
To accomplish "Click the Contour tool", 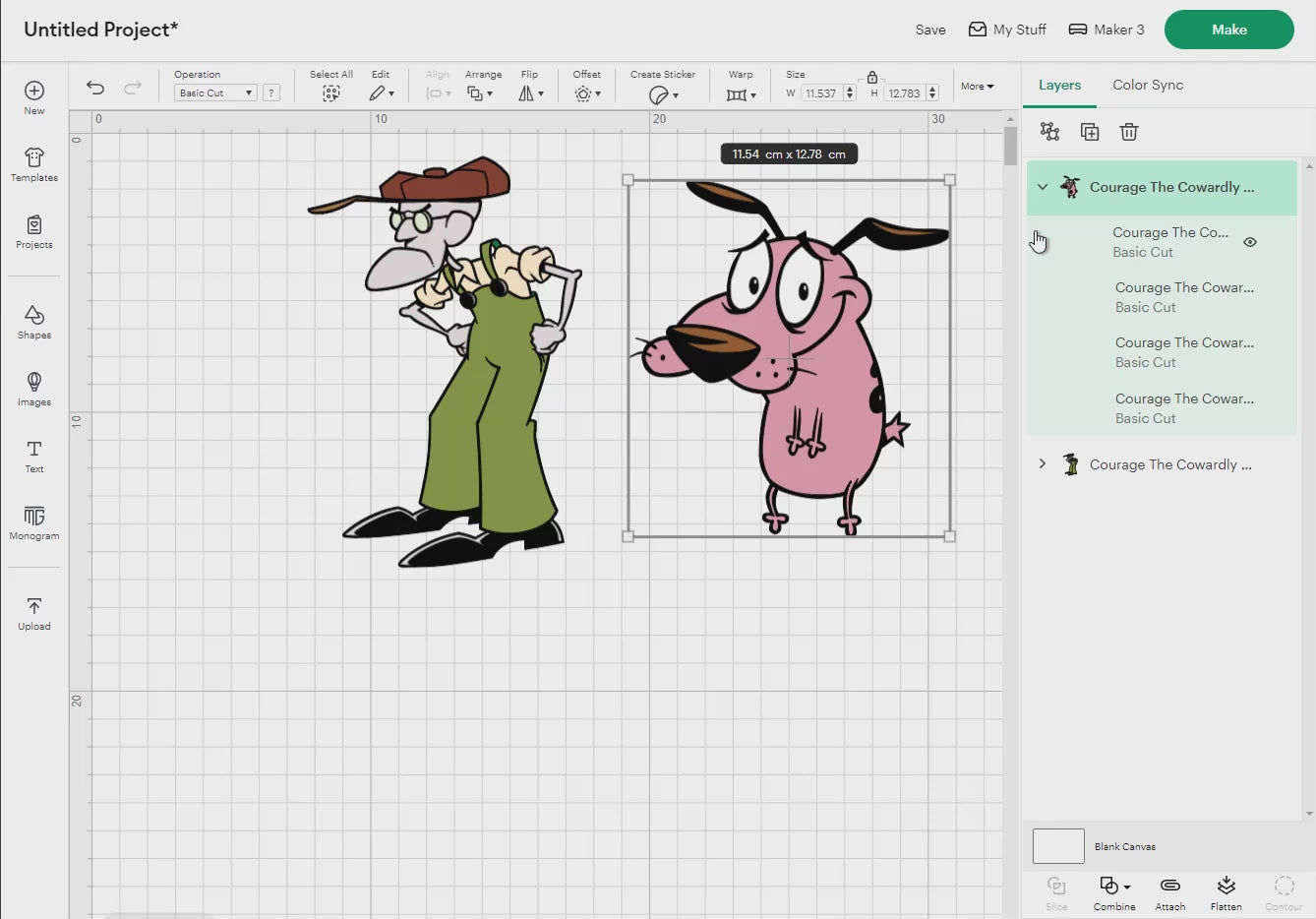I will [x=1284, y=893].
